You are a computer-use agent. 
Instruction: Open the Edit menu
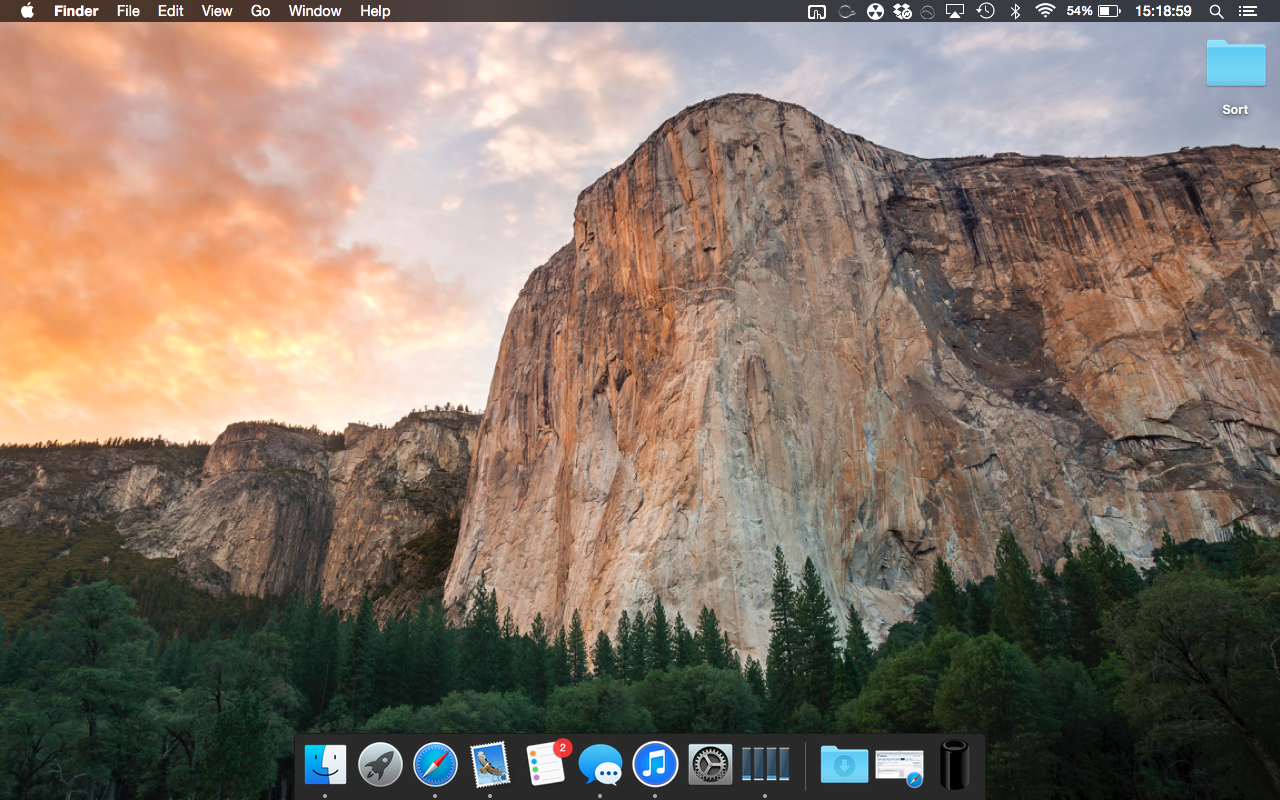pos(171,11)
